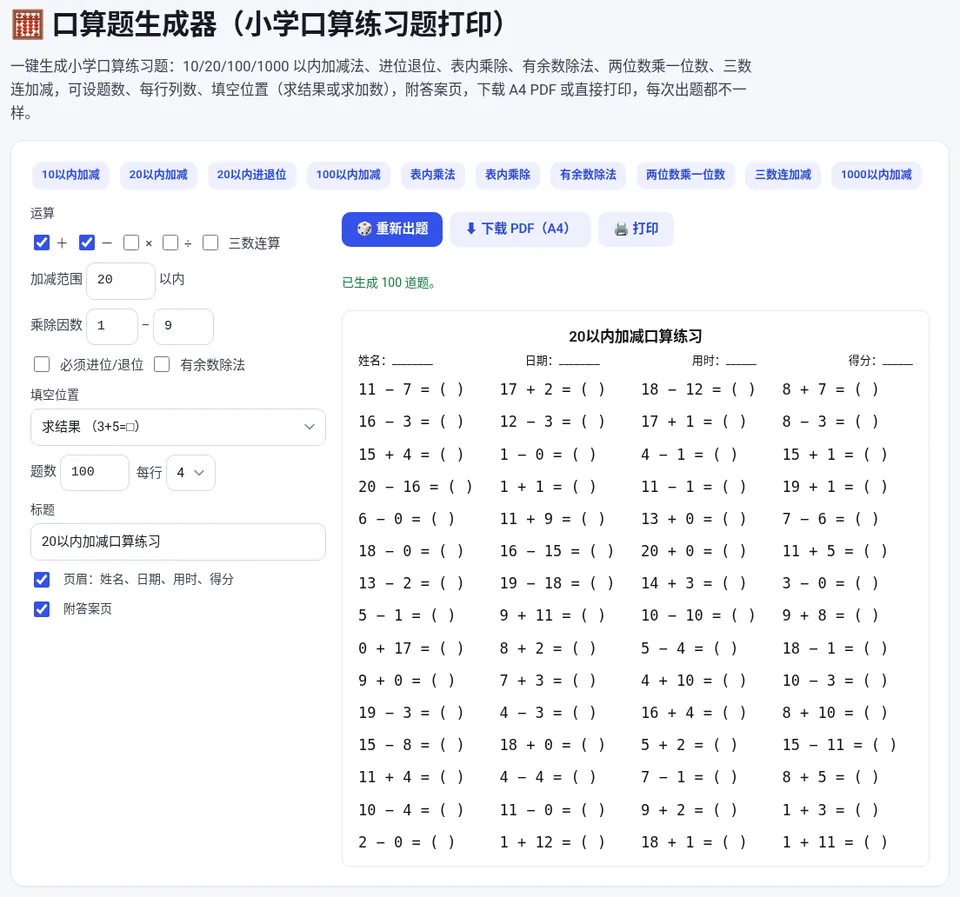Click the 日期 label on the worksheet

click(539, 361)
